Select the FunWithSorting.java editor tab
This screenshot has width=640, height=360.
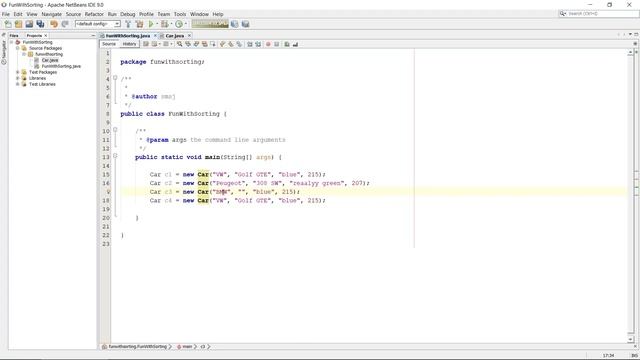(128, 36)
